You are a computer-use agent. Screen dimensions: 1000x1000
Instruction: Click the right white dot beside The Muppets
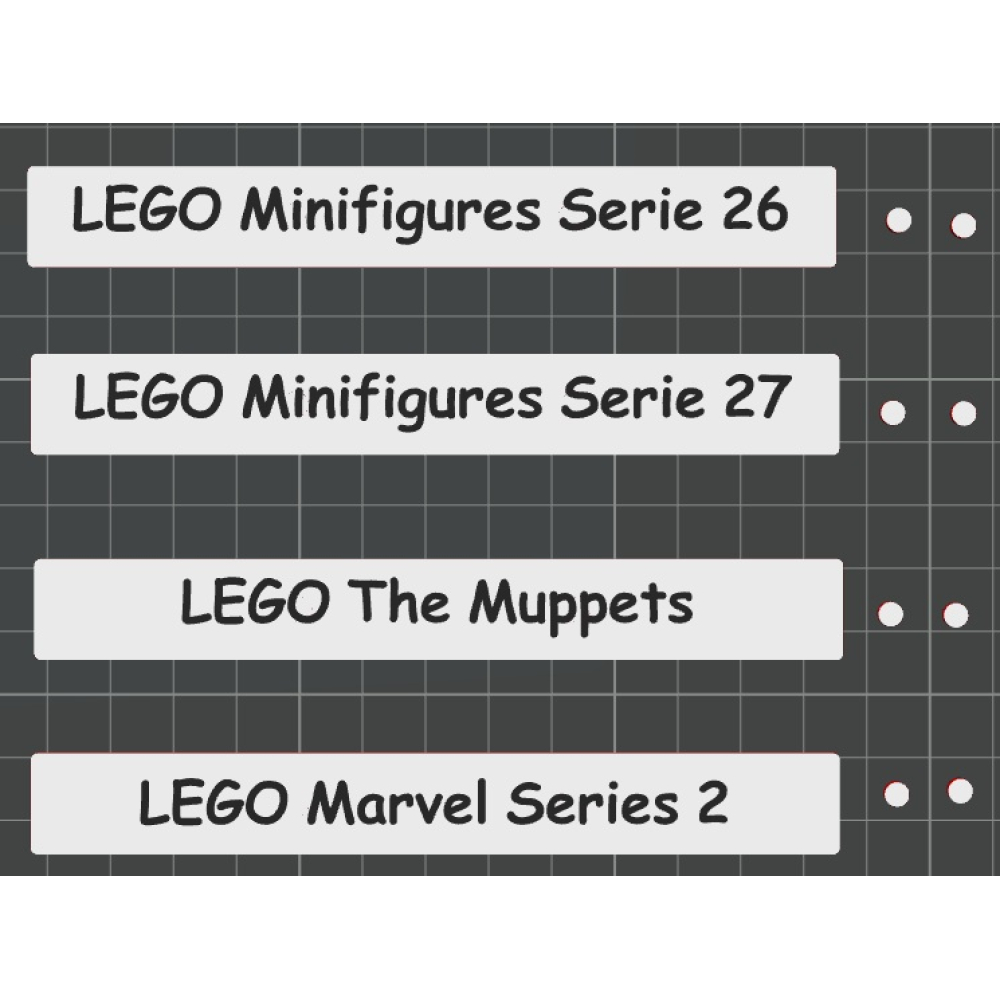(x=956, y=615)
